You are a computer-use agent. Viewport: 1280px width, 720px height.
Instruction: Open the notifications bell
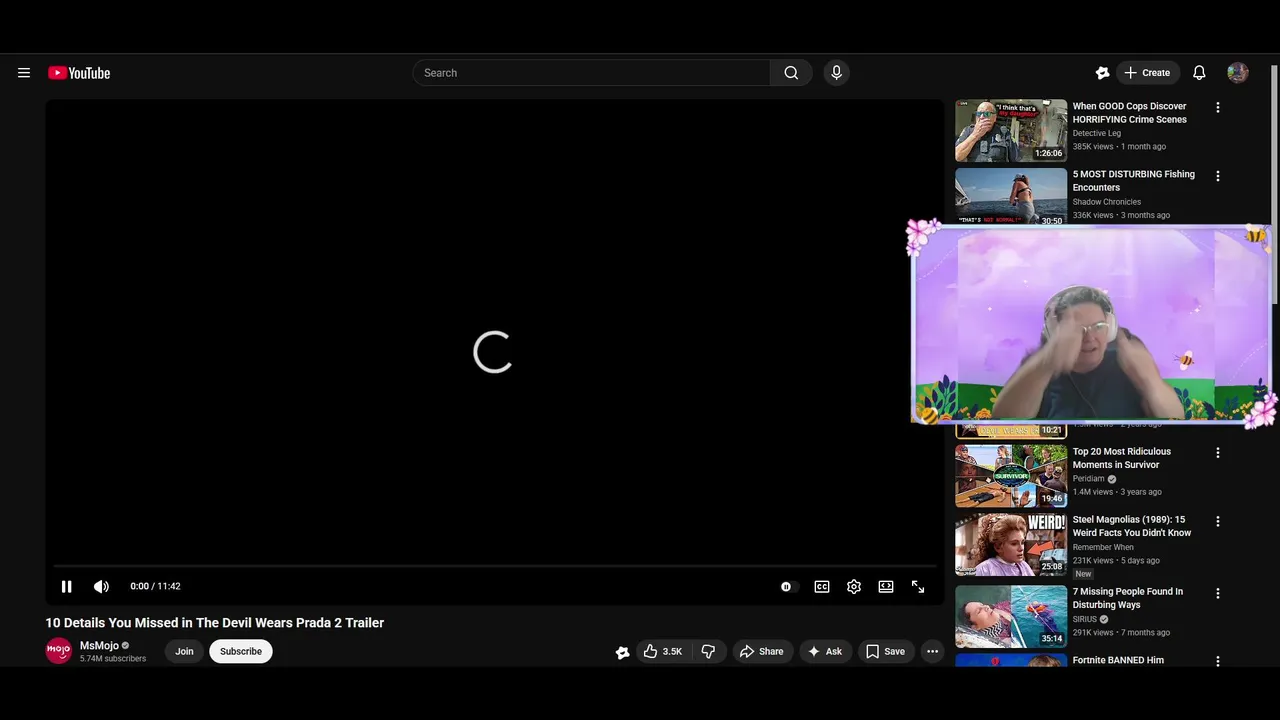click(1199, 73)
